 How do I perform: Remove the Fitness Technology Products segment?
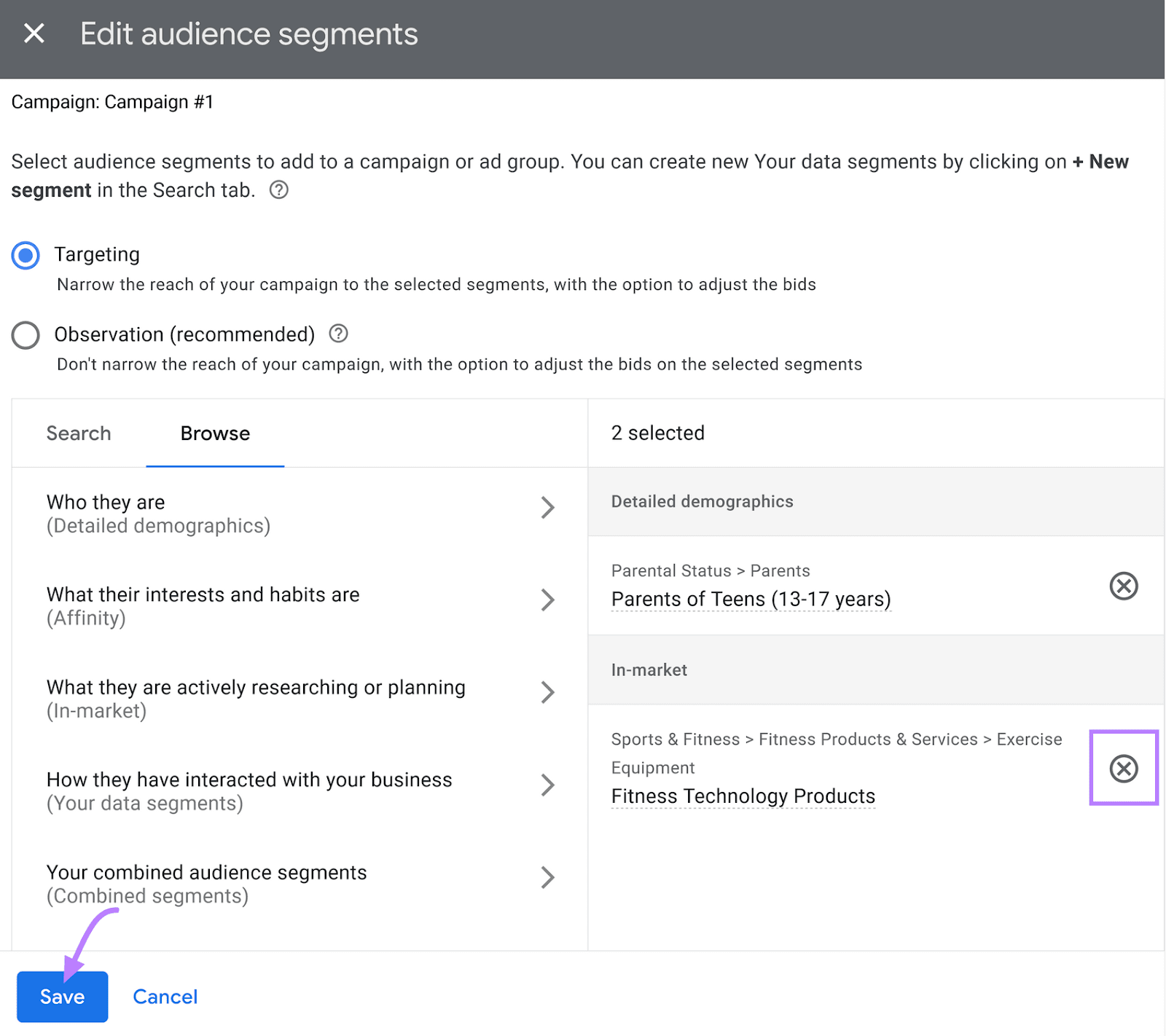(1123, 769)
